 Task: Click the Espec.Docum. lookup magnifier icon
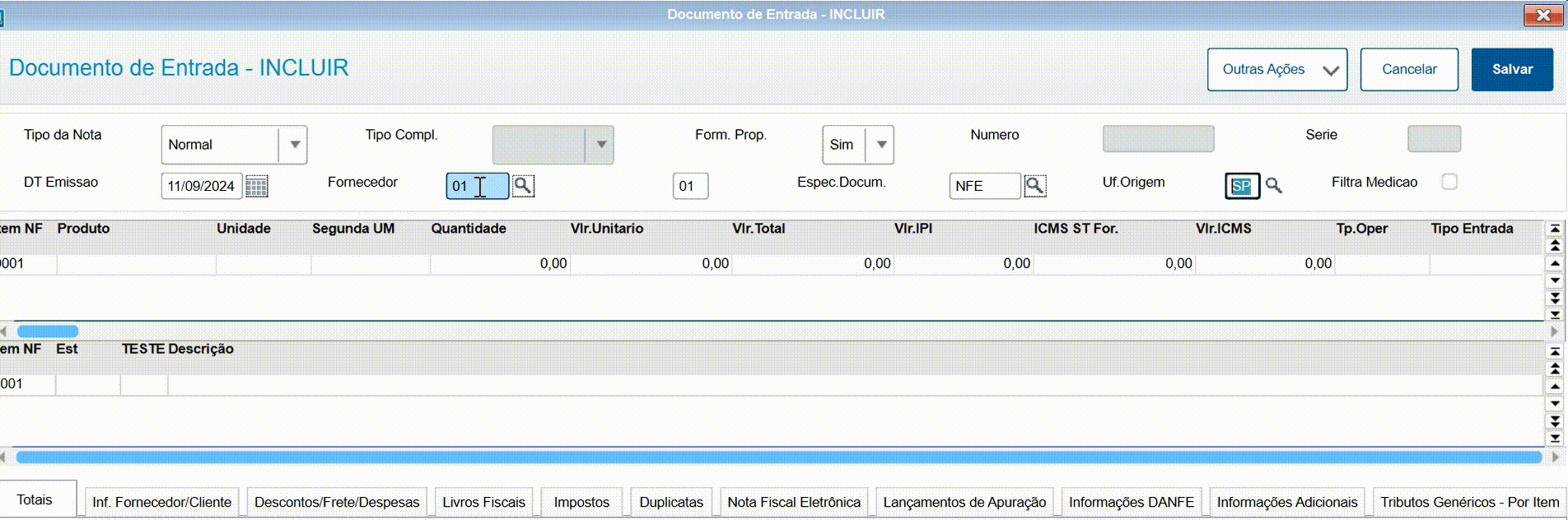[1035, 185]
